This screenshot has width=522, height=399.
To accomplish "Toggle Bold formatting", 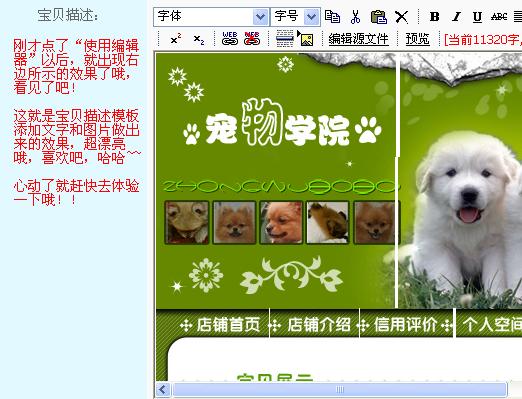I will click(x=434, y=17).
